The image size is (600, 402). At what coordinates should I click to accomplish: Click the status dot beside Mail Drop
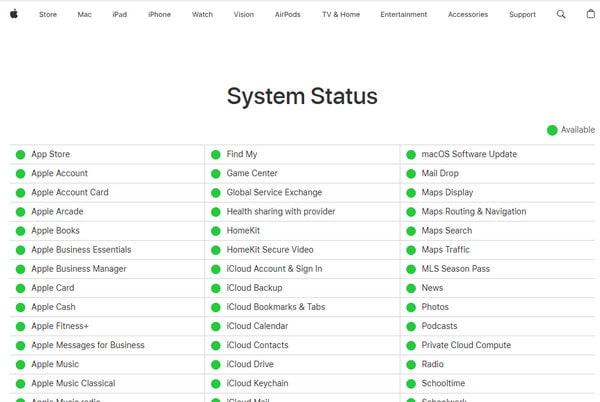coord(411,174)
